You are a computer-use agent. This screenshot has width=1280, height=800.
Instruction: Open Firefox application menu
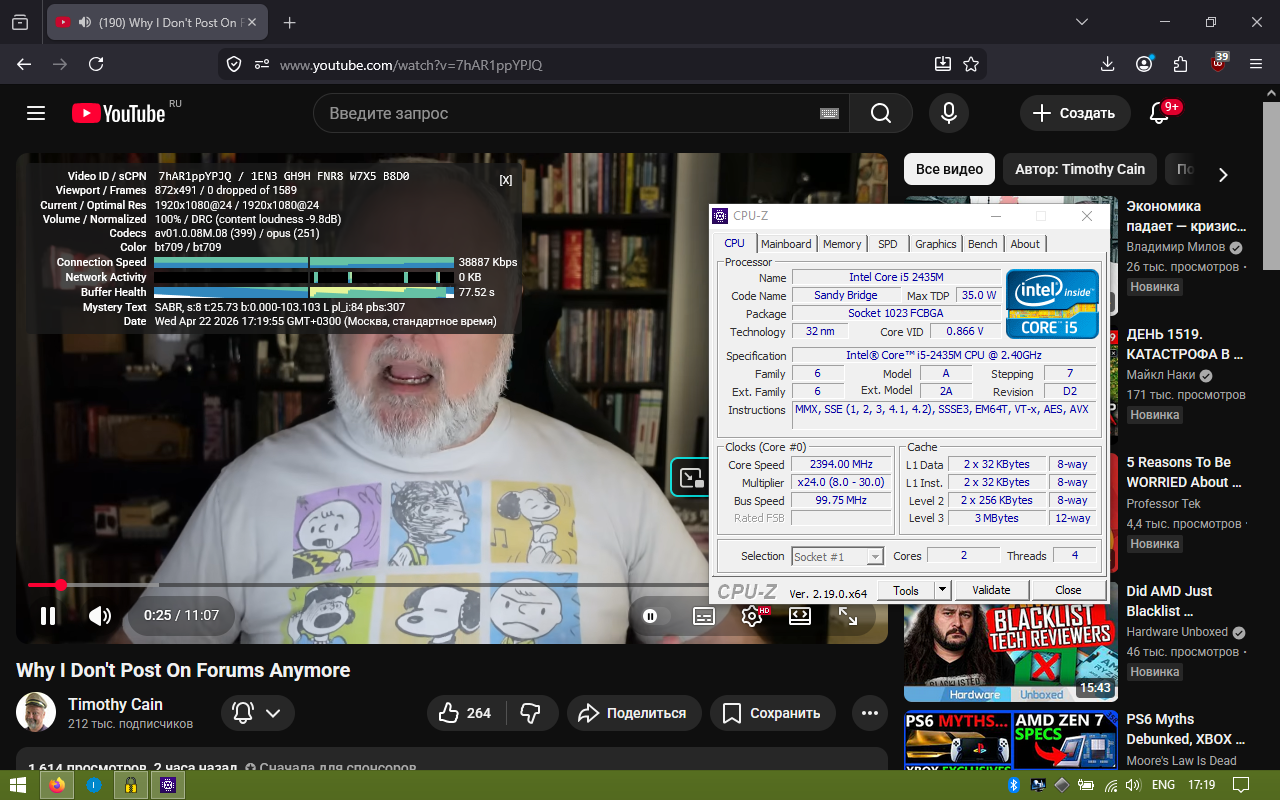(1256, 64)
